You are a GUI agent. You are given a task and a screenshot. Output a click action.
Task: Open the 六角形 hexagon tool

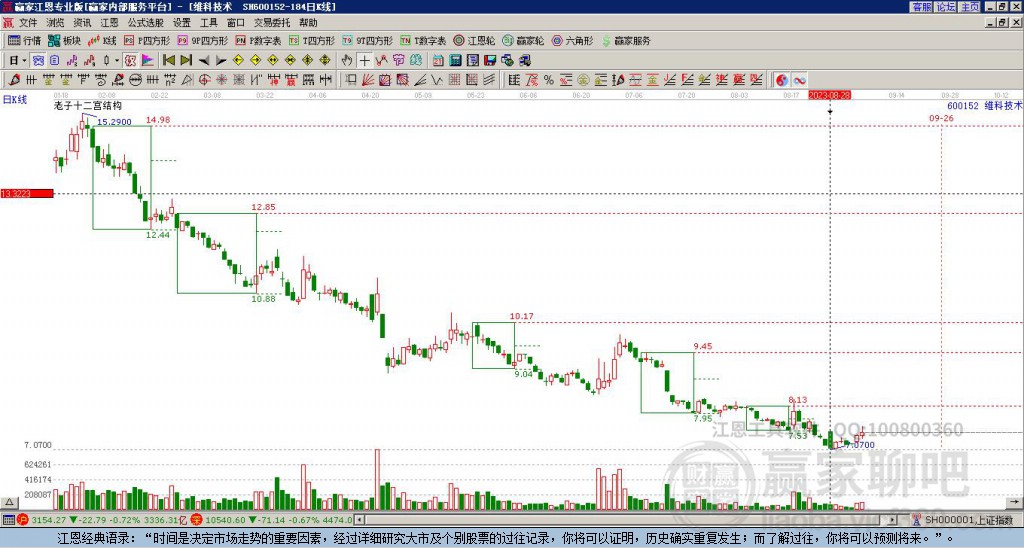coord(573,40)
